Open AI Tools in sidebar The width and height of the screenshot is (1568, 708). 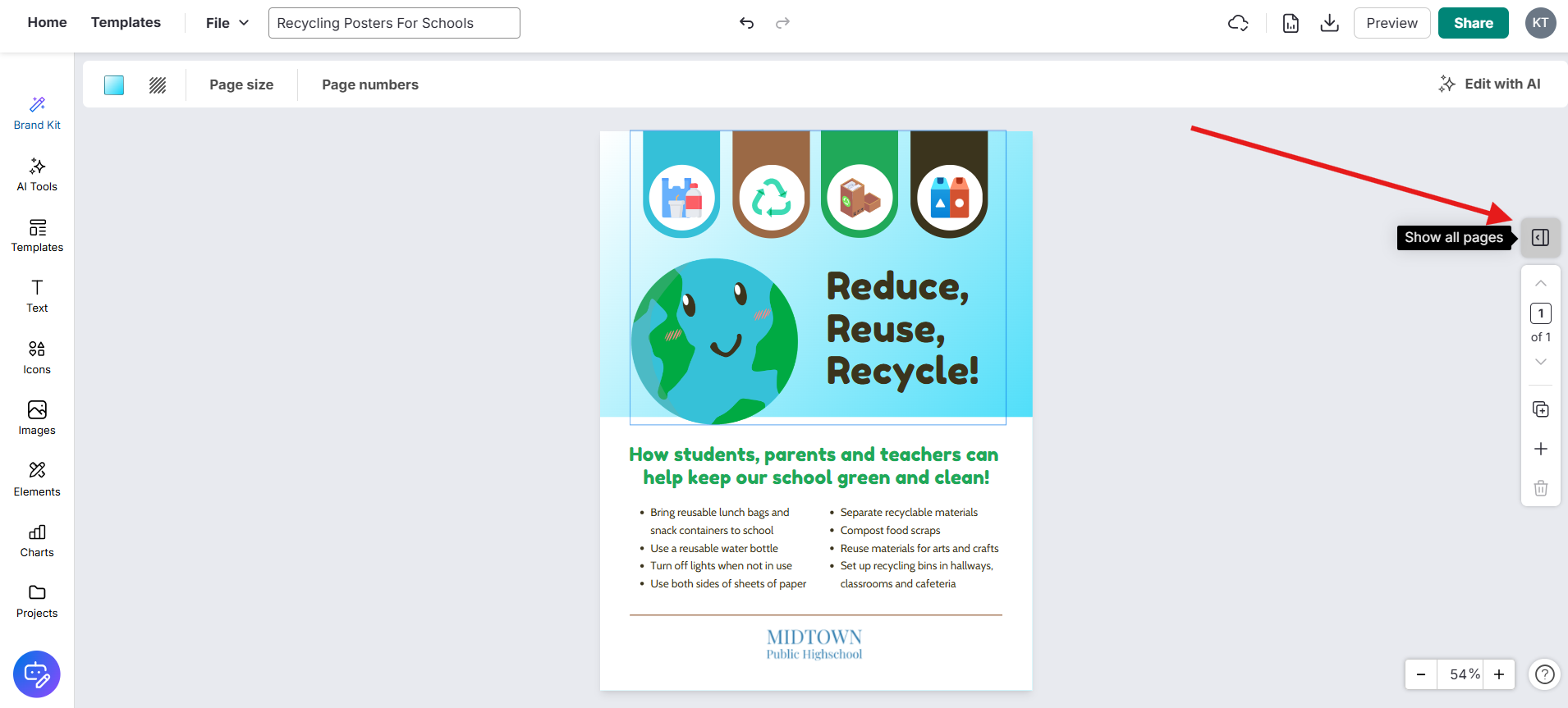(37, 175)
